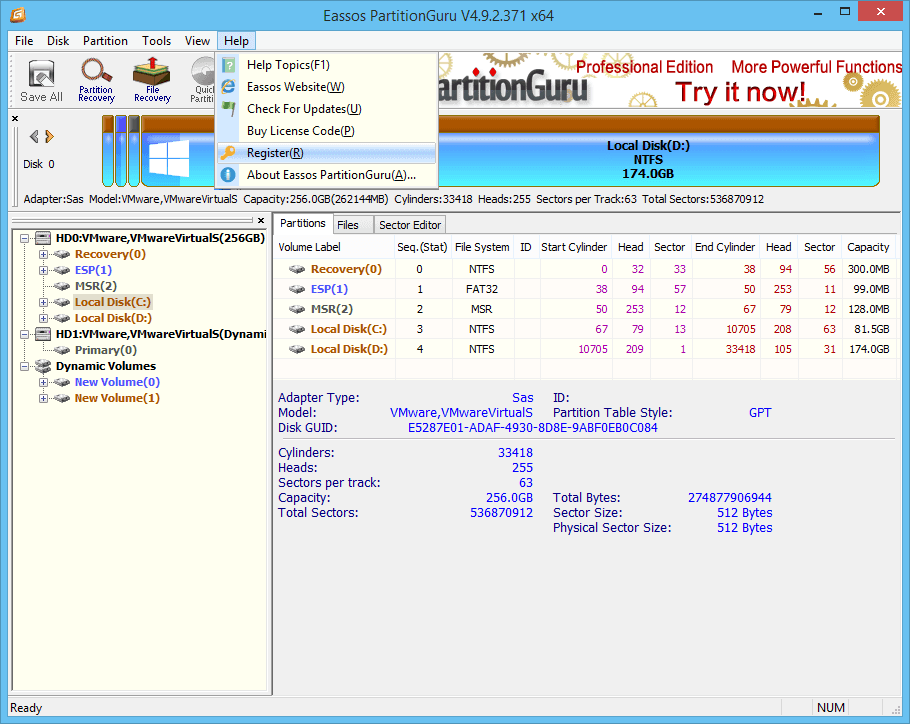This screenshot has height=724, width=910.
Task: Click drive icon beside Primary(0) in tree
Action: [x=62, y=350]
